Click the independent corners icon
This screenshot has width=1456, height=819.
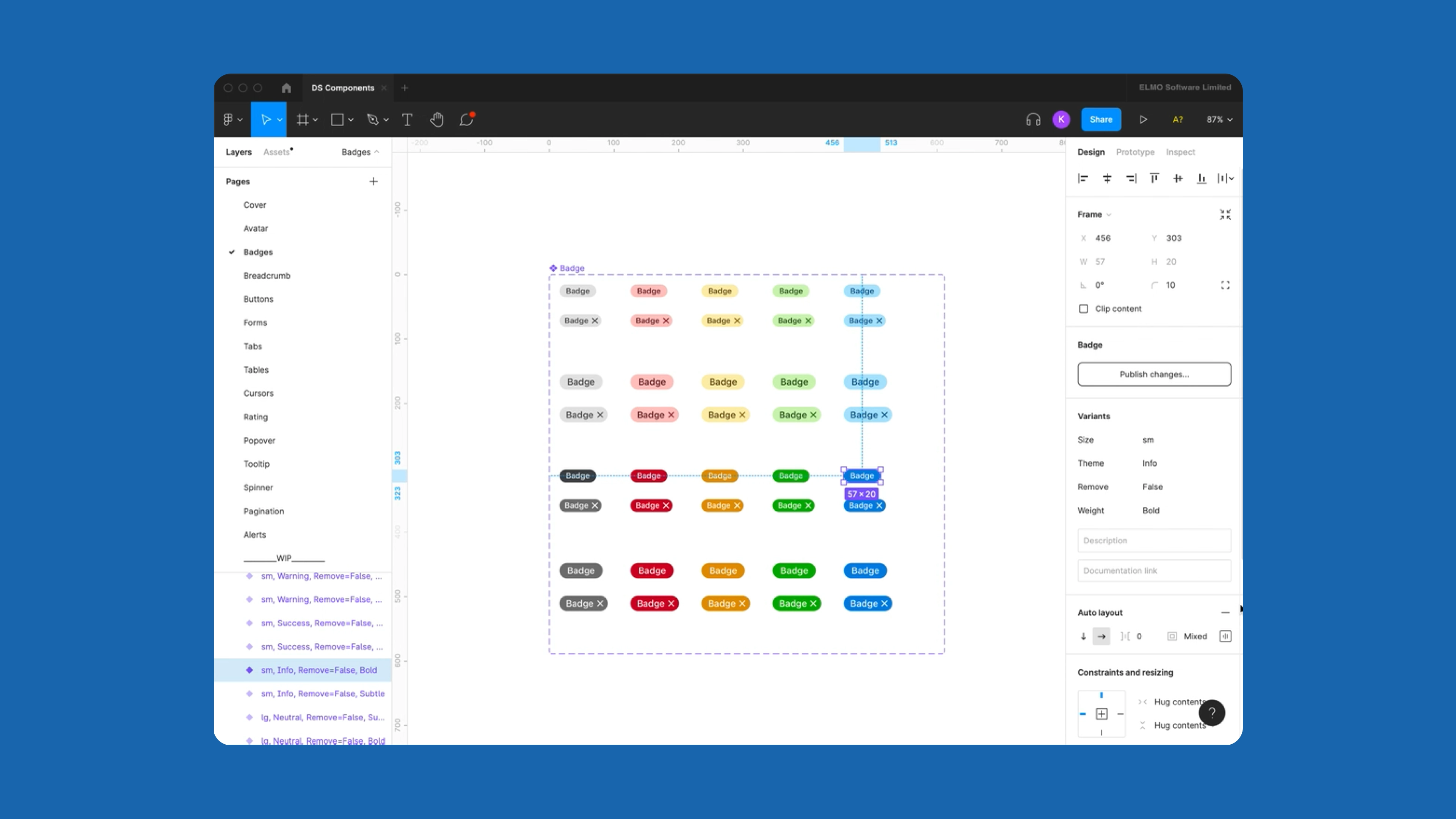point(1225,285)
